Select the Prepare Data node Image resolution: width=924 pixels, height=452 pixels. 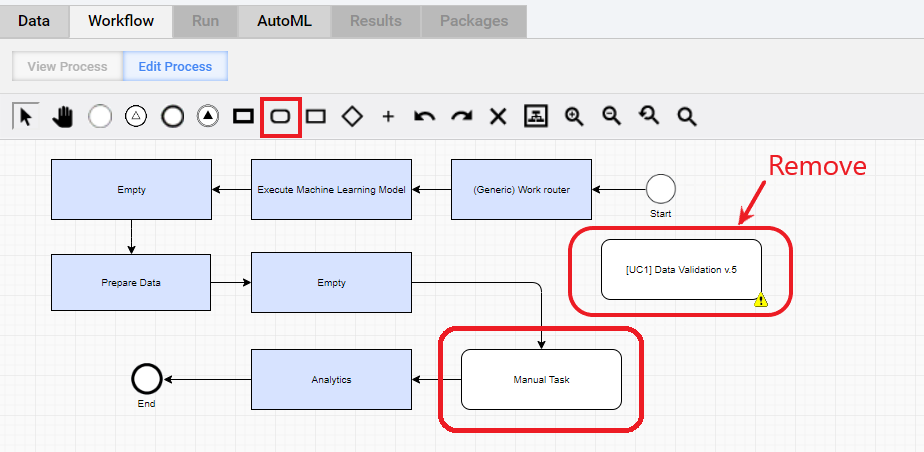coord(131,282)
